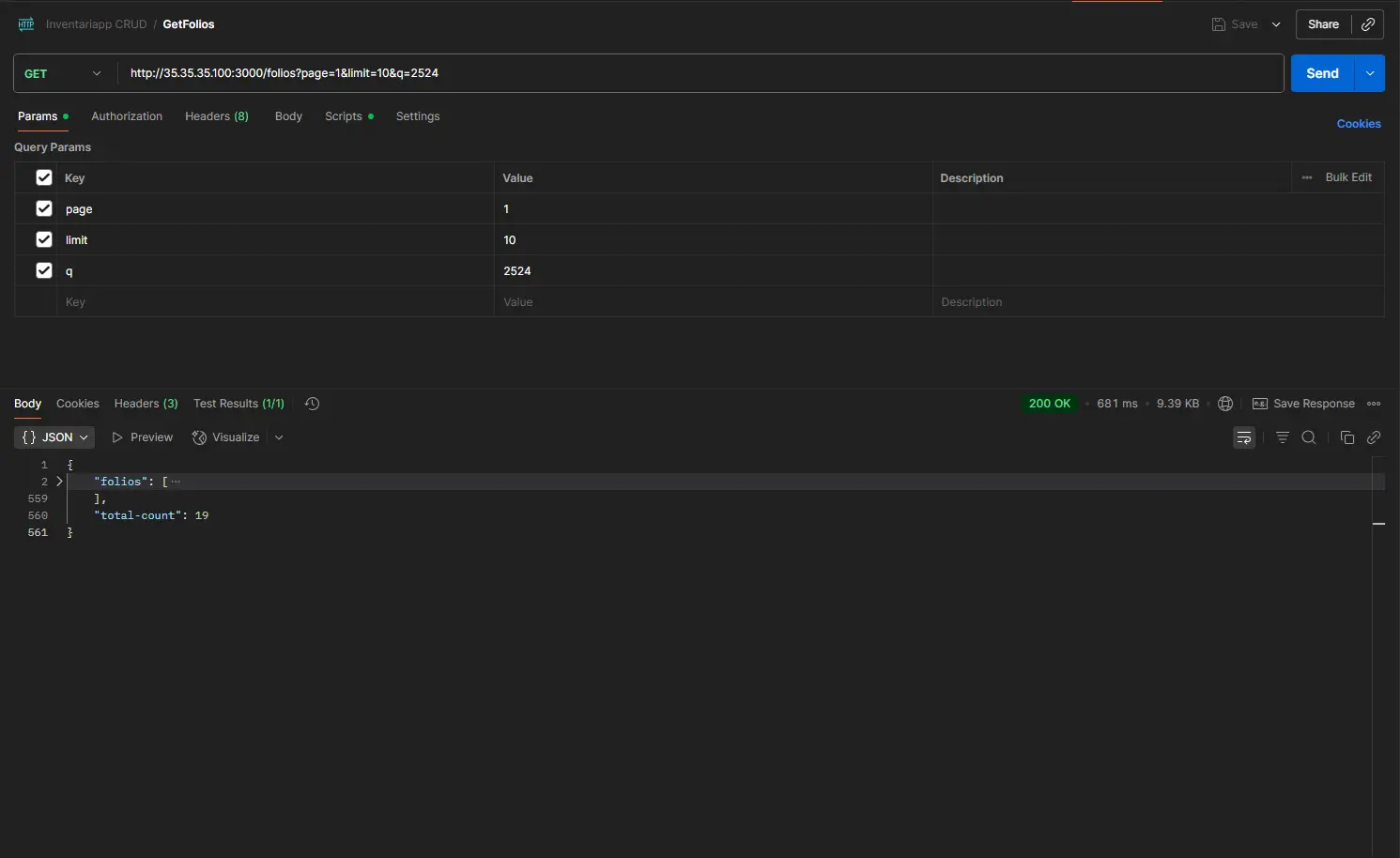Open the response filter icon
This screenshot has height=858, width=1400.
[1283, 437]
